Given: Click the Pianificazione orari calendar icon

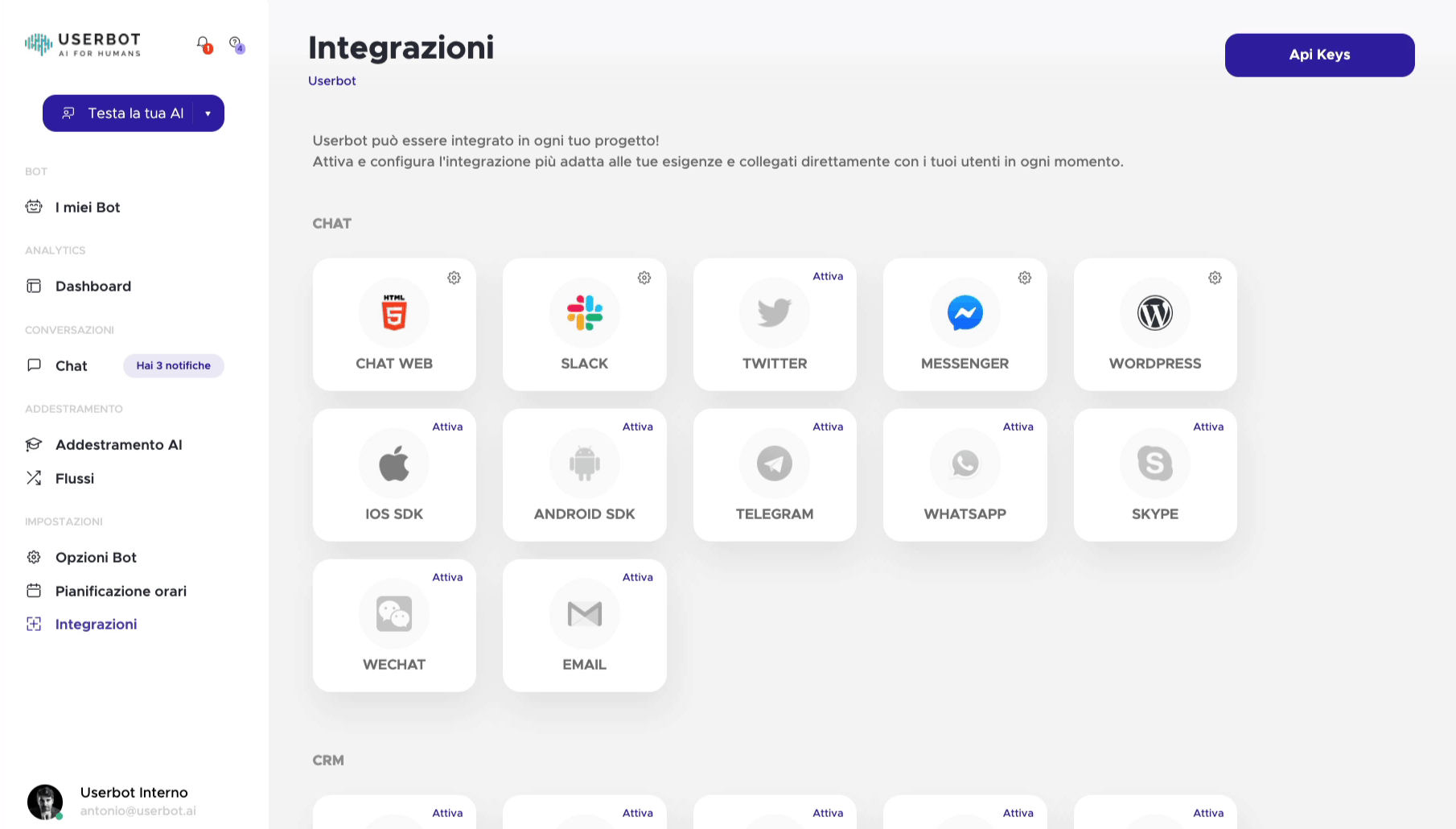Looking at the screenshot, I should click(34, 591).
